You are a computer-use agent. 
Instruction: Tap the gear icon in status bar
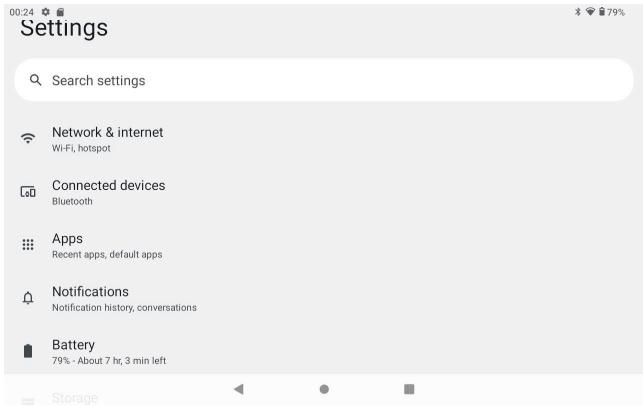click(x=46, y=12)
